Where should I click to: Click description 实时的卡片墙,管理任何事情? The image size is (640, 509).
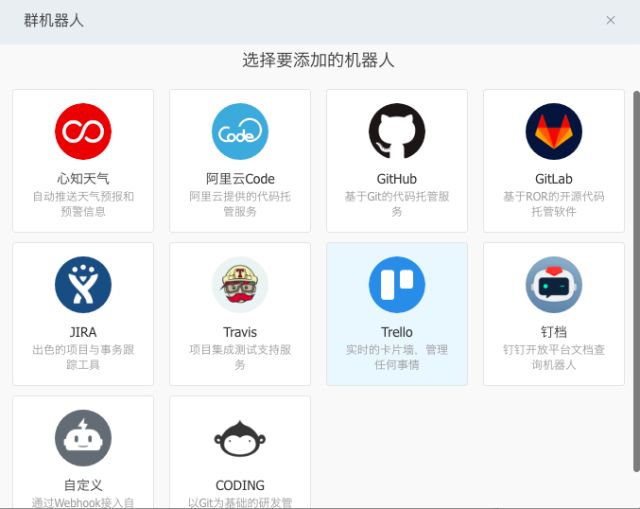coord(397,357)
